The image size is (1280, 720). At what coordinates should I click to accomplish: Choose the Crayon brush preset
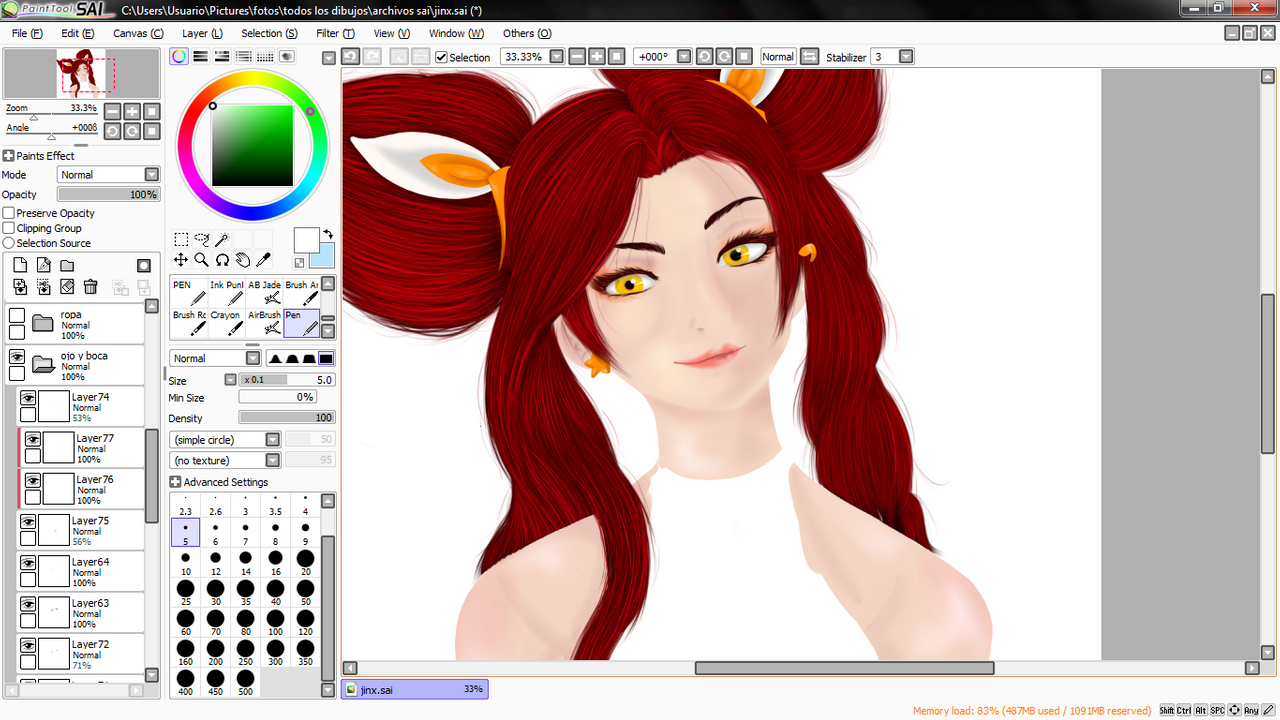click(226, 322)
